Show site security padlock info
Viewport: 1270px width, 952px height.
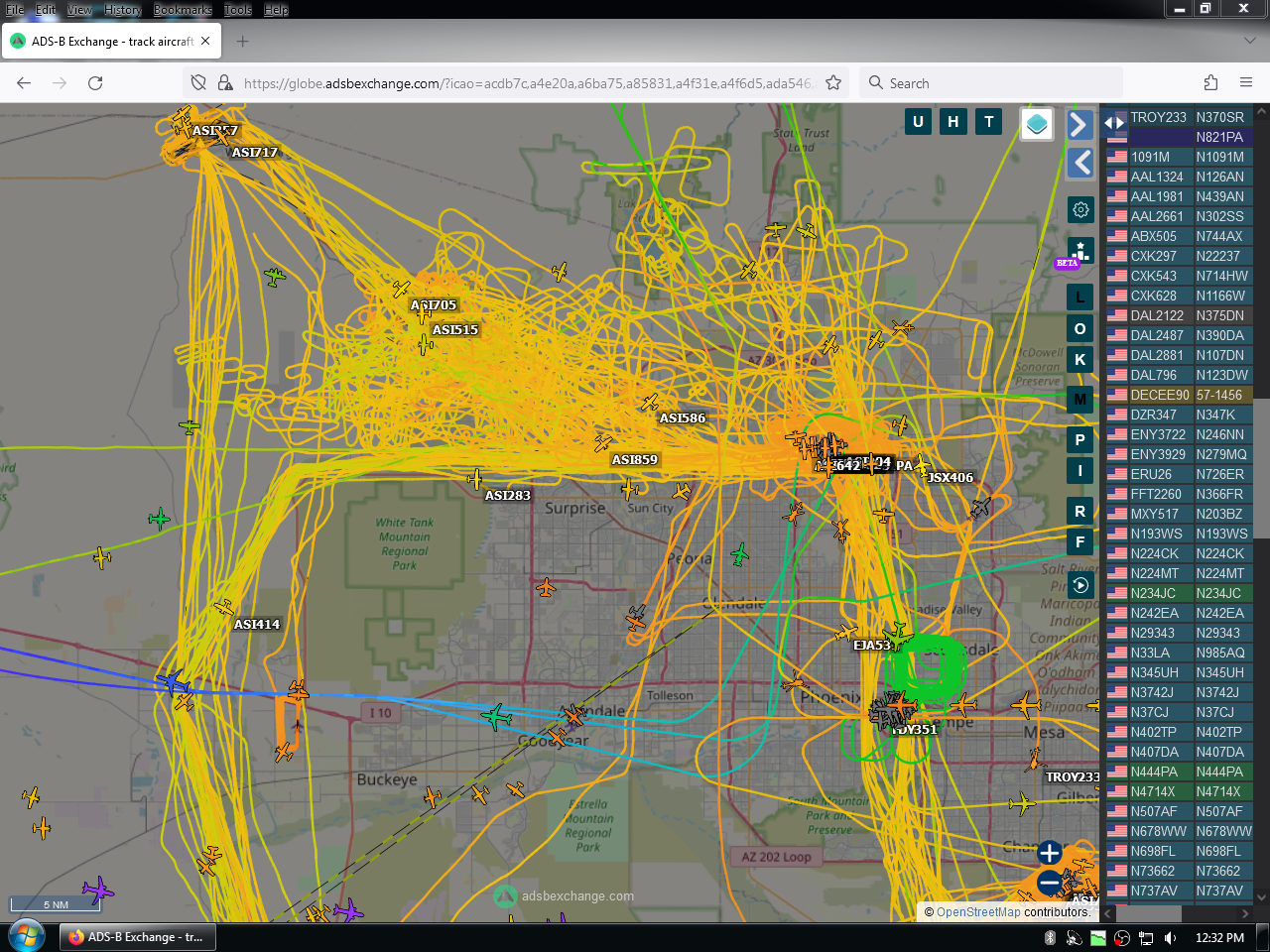tap(225, 83)
